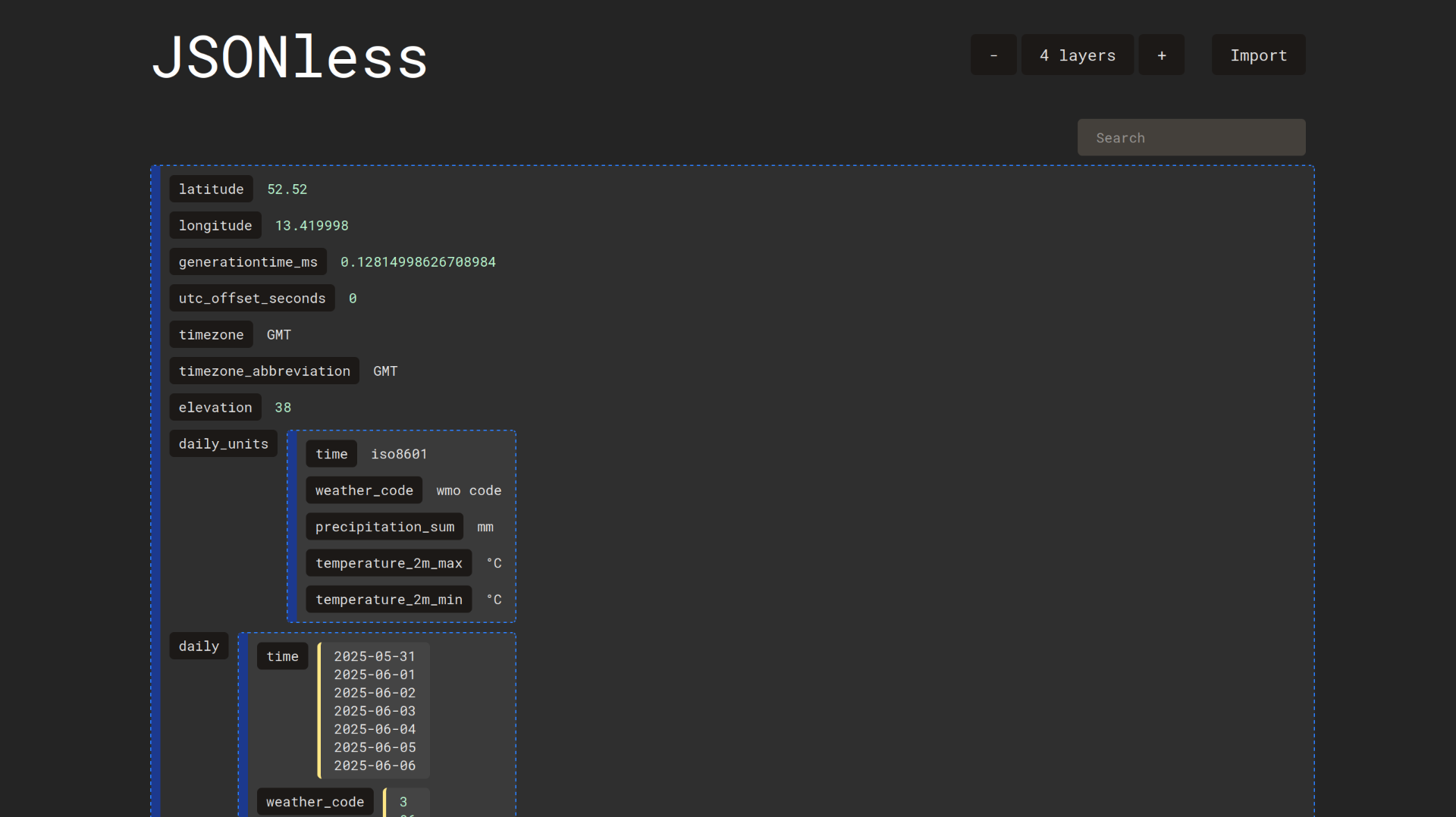Collapse the daily_units key
Screen dimensions: 1456x817
(x=223, y=443)
